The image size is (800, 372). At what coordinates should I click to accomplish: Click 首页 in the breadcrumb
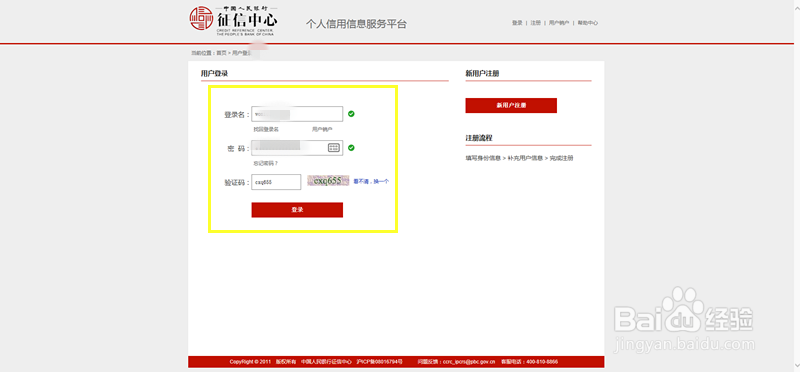(221, 53)
